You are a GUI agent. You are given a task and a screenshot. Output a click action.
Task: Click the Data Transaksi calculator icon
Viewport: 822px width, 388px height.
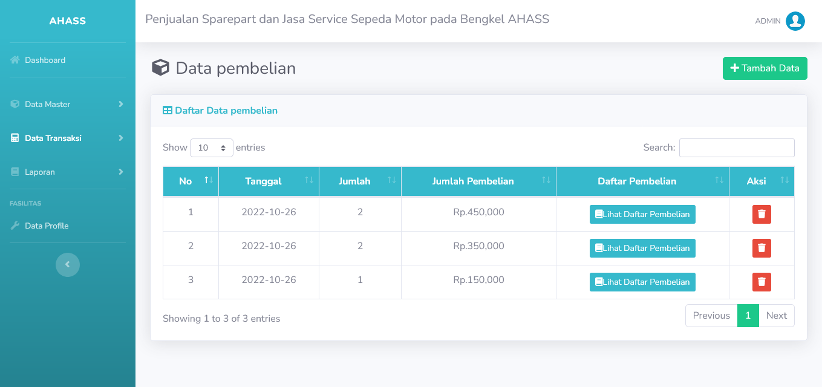tap(15, 138)
